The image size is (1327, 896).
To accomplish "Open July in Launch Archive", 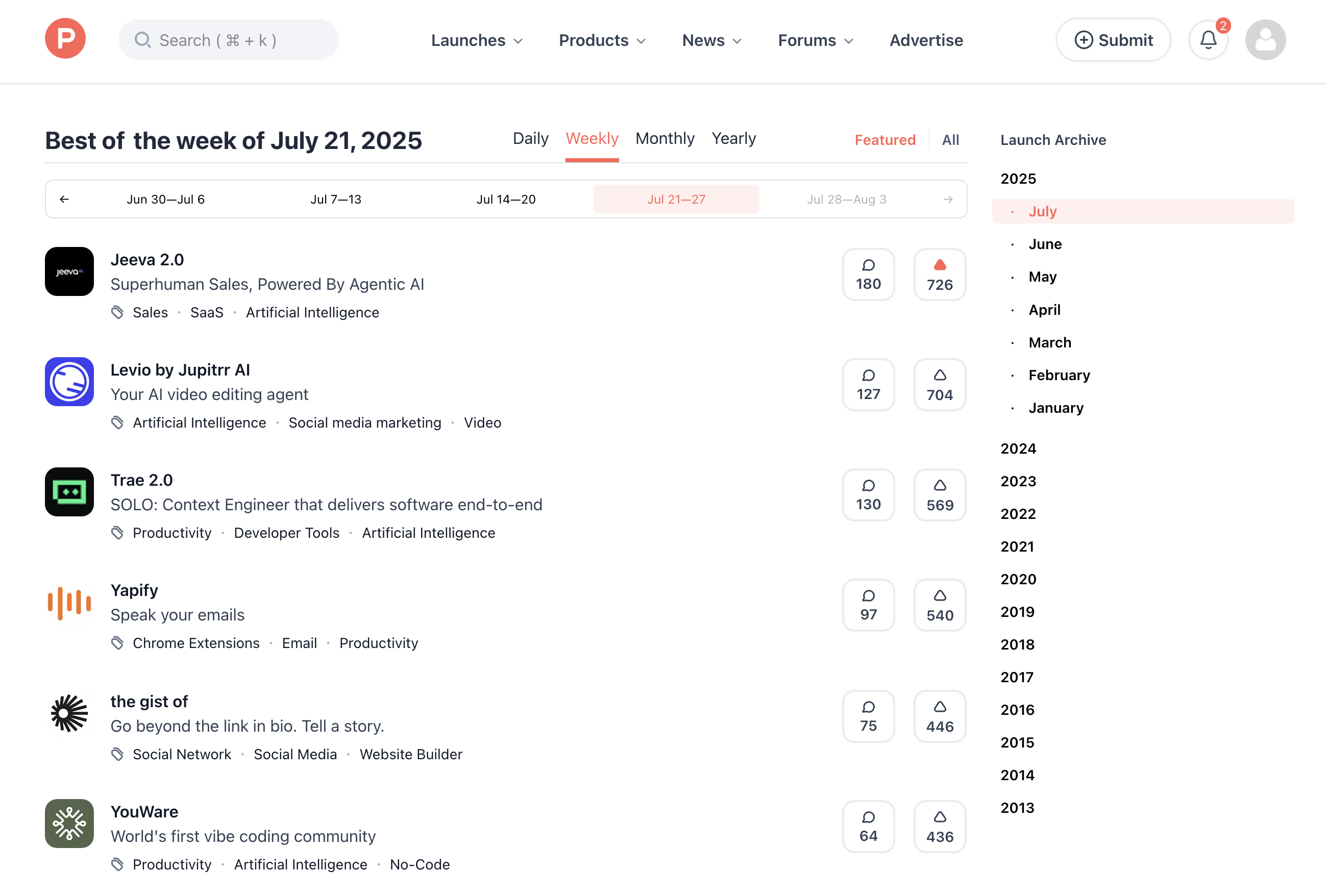I will tap(1143, 211).
